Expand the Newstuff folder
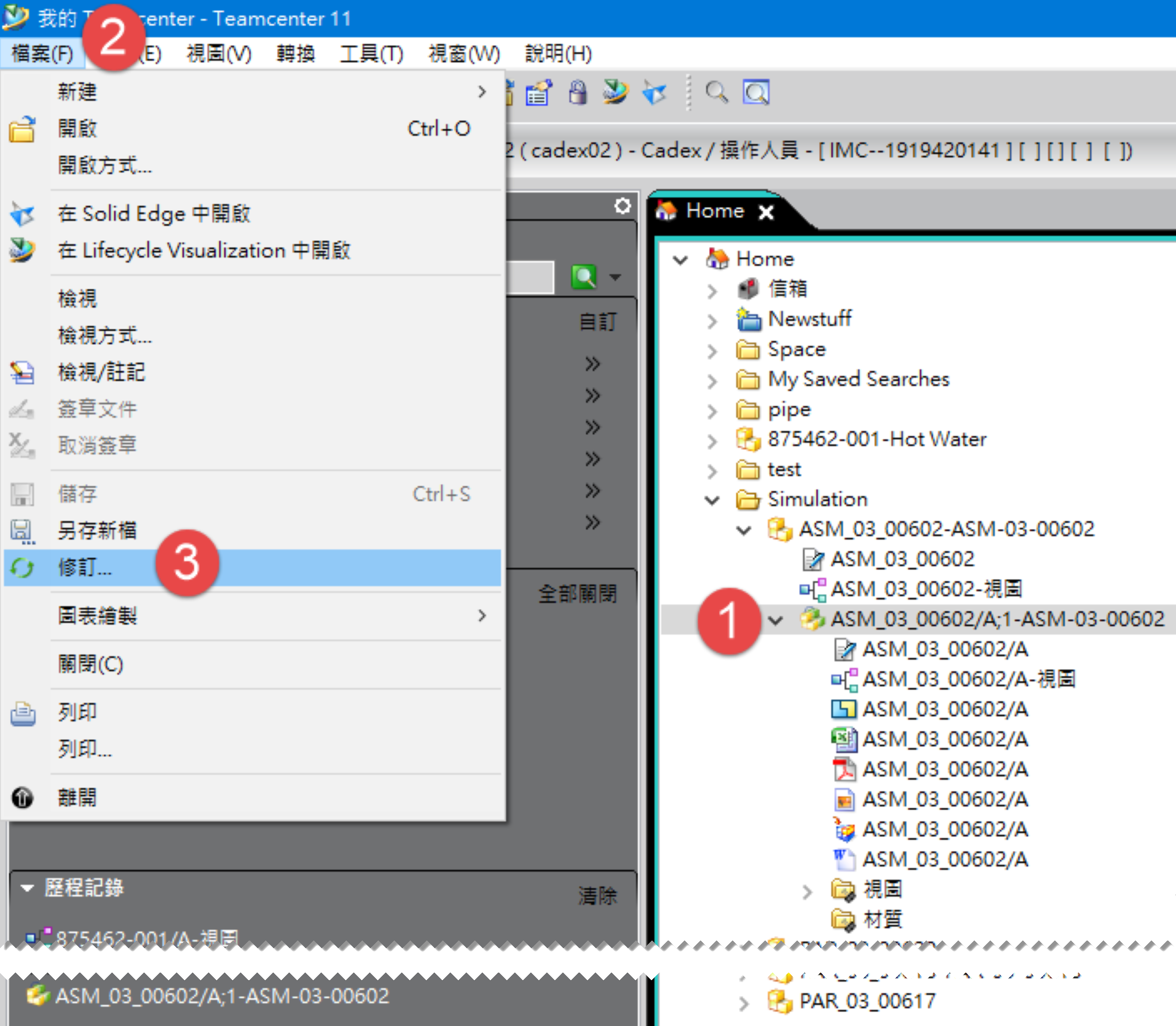Viewport: 1176px width, 1026px height. pos(712,321)
